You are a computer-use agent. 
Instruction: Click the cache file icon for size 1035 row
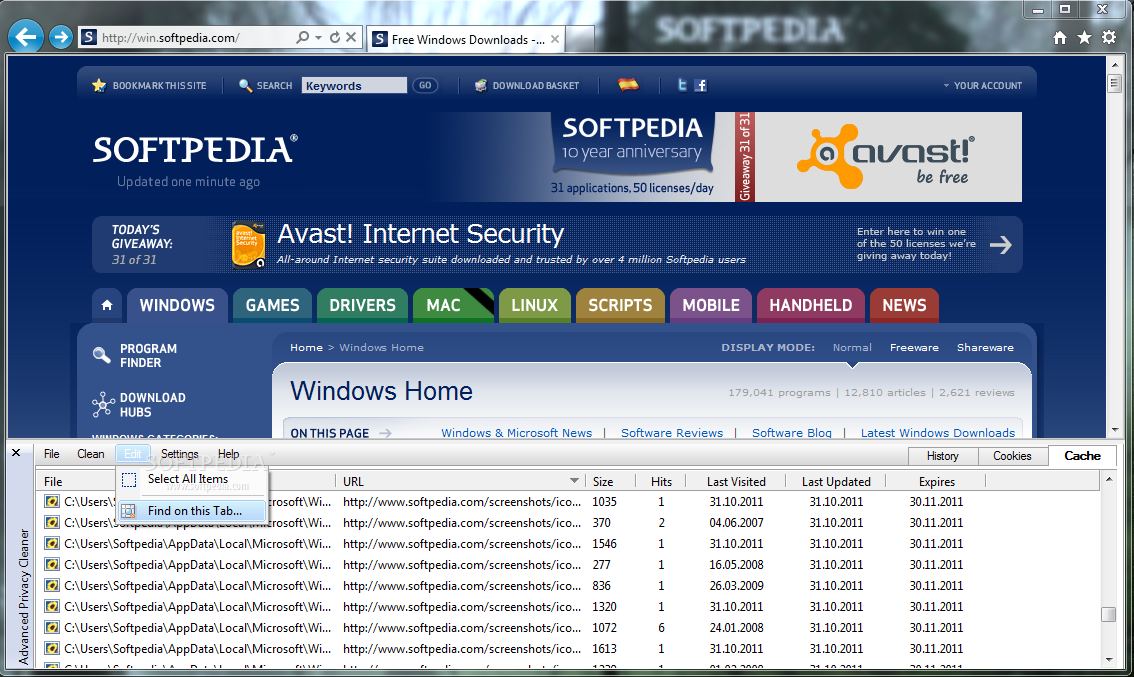[x=51, y=501]
